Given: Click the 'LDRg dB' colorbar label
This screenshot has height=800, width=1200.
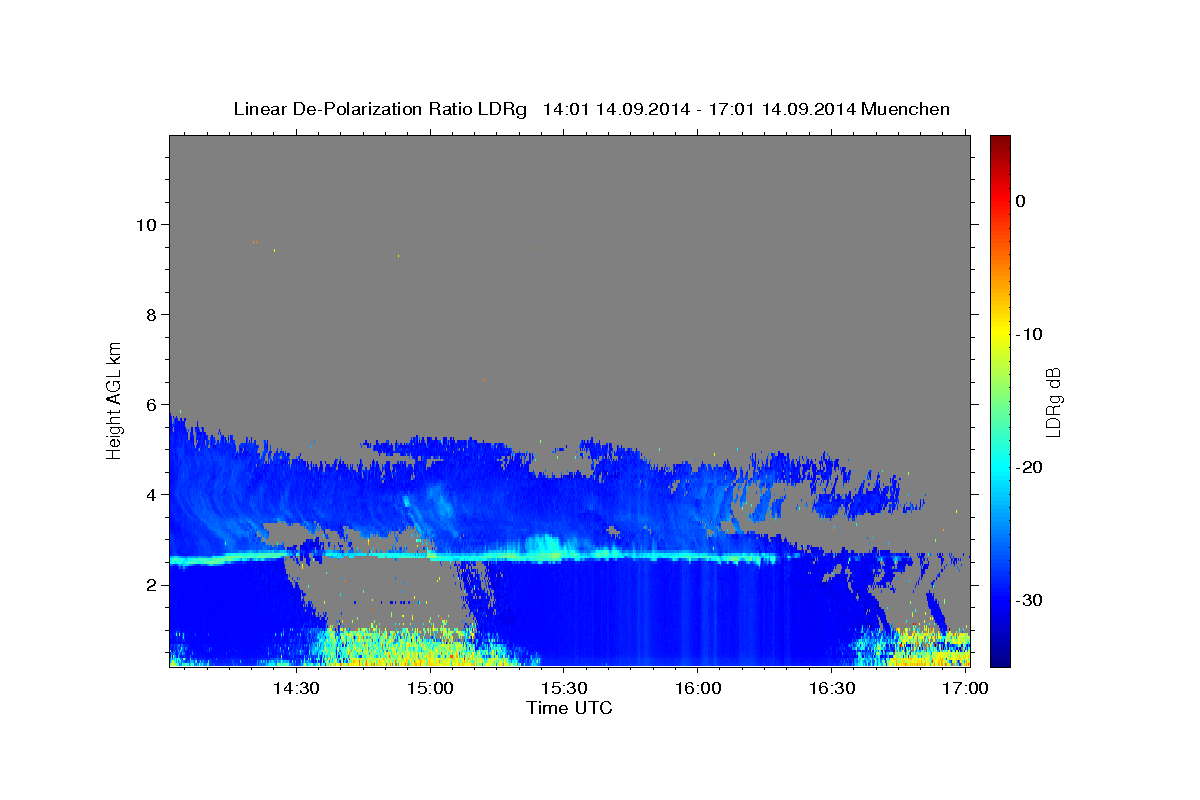Looking at the screenshot, I should tap(1053, 401).
